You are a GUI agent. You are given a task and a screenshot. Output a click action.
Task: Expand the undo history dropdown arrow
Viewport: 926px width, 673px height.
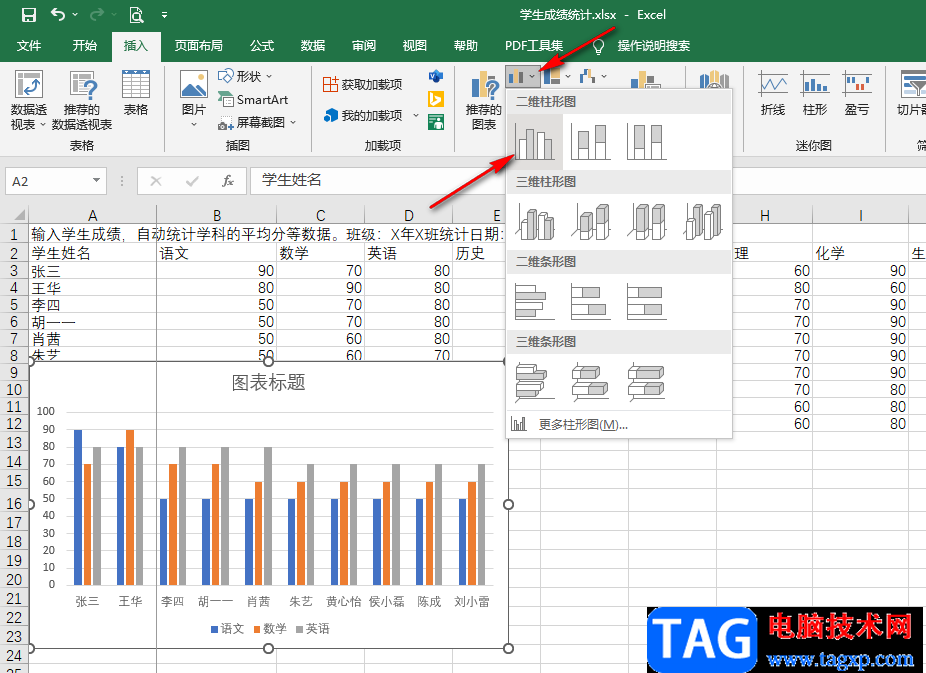click(75, 14)
